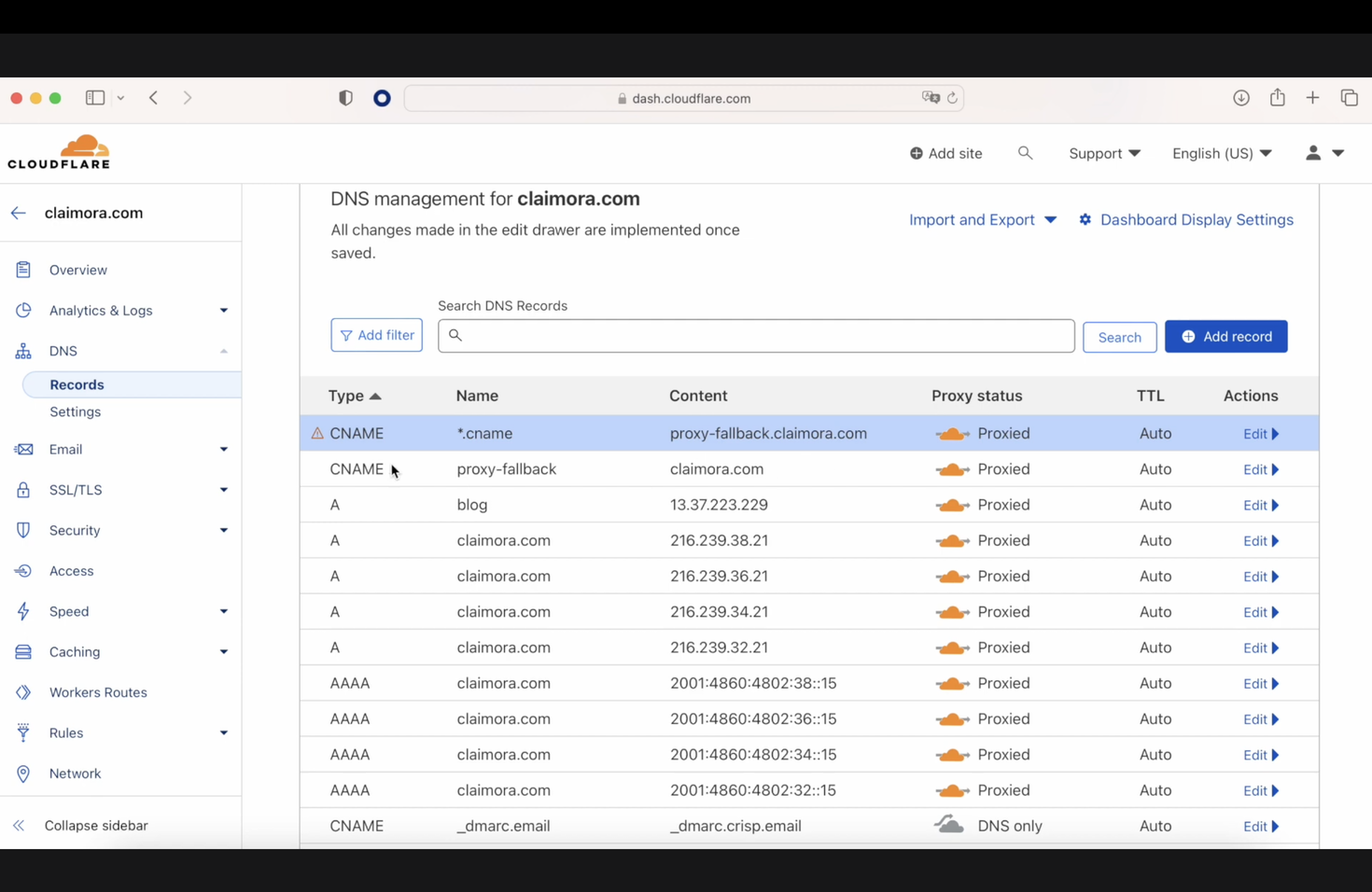Go back with the Safari back arrow
Screen dimensions: 1372x892
[154, 98]
